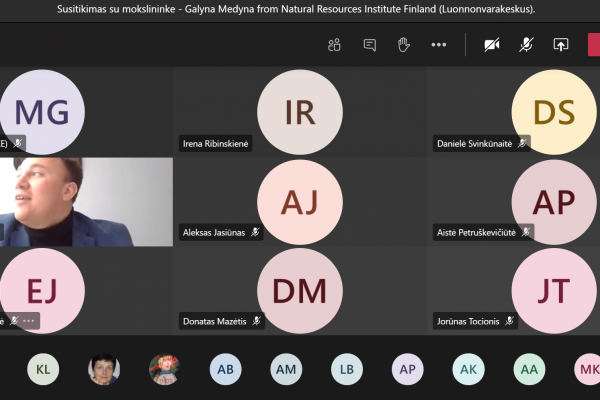This screenshot has width=600, height=400.
Task: Click the muted mic icon beside Danielė Svinkūnaitė
Action: [x=522, y=143]
